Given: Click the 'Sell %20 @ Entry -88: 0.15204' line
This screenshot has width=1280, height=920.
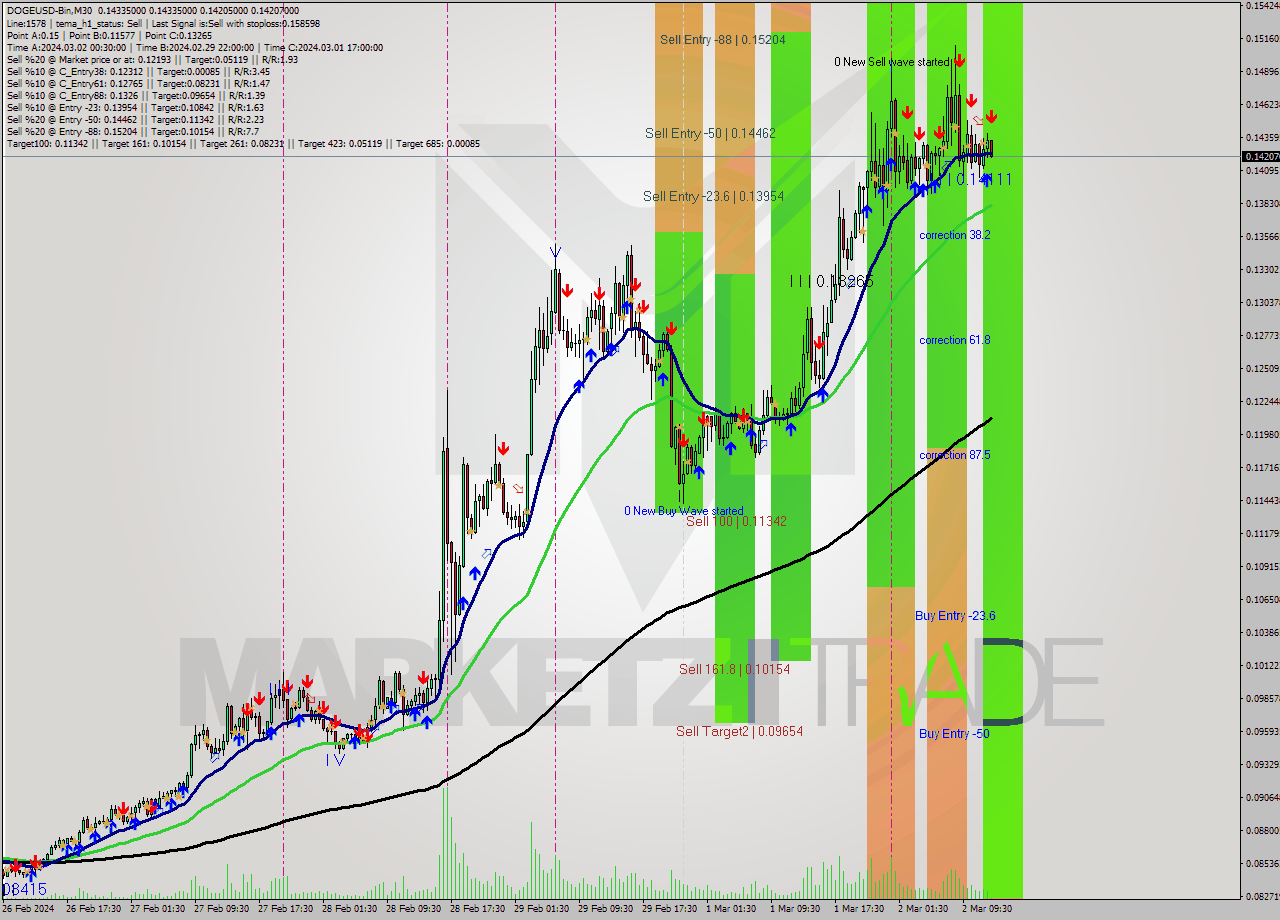Looking at the screenshot, I should (133, 131).
